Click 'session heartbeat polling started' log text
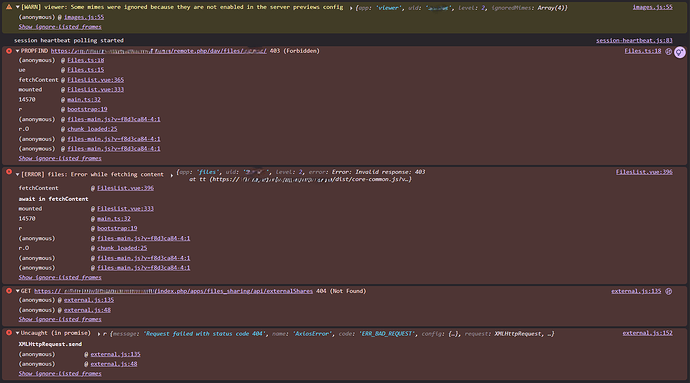690x383 pixels. [69, 41]
